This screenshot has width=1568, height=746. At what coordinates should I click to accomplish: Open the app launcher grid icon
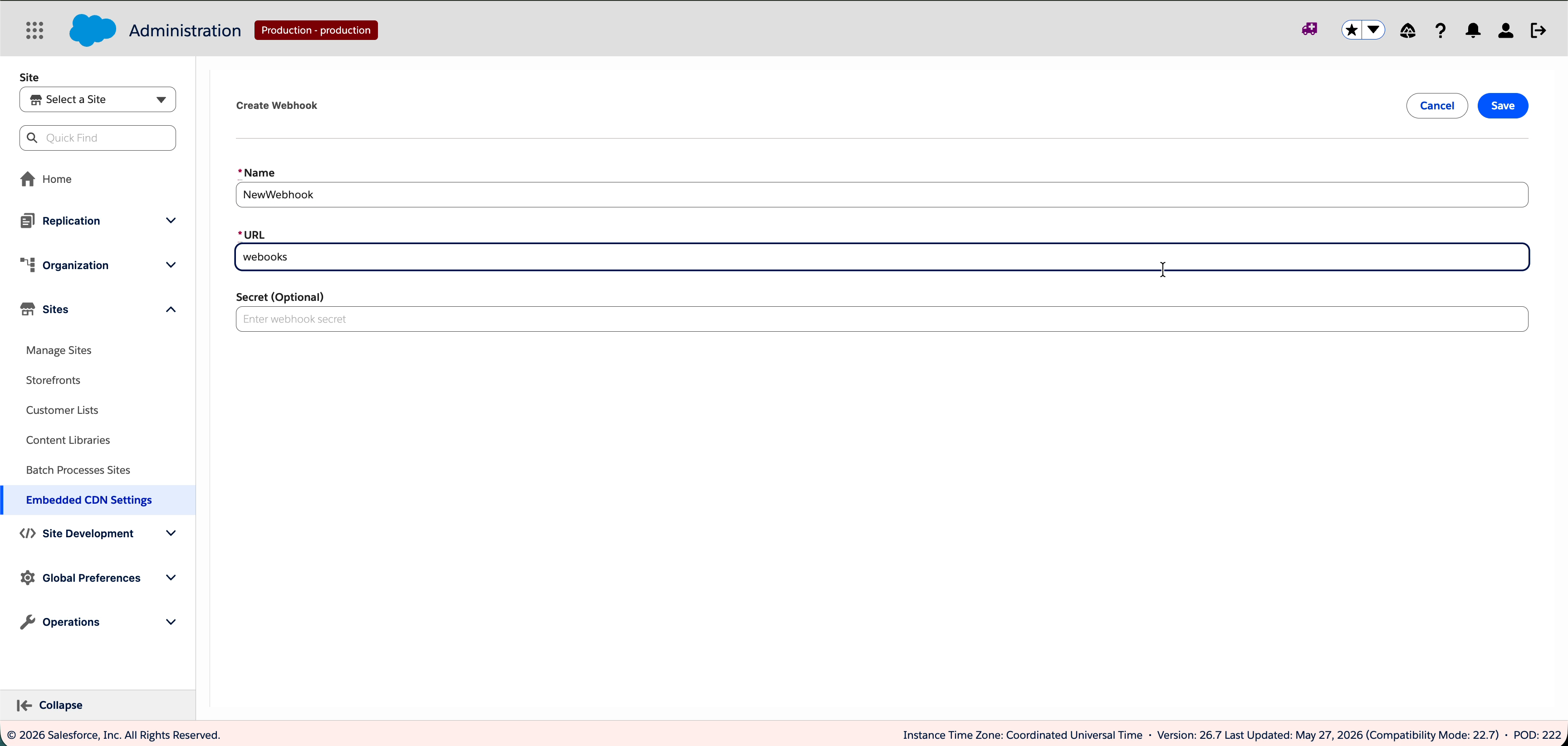pos(34,30)
